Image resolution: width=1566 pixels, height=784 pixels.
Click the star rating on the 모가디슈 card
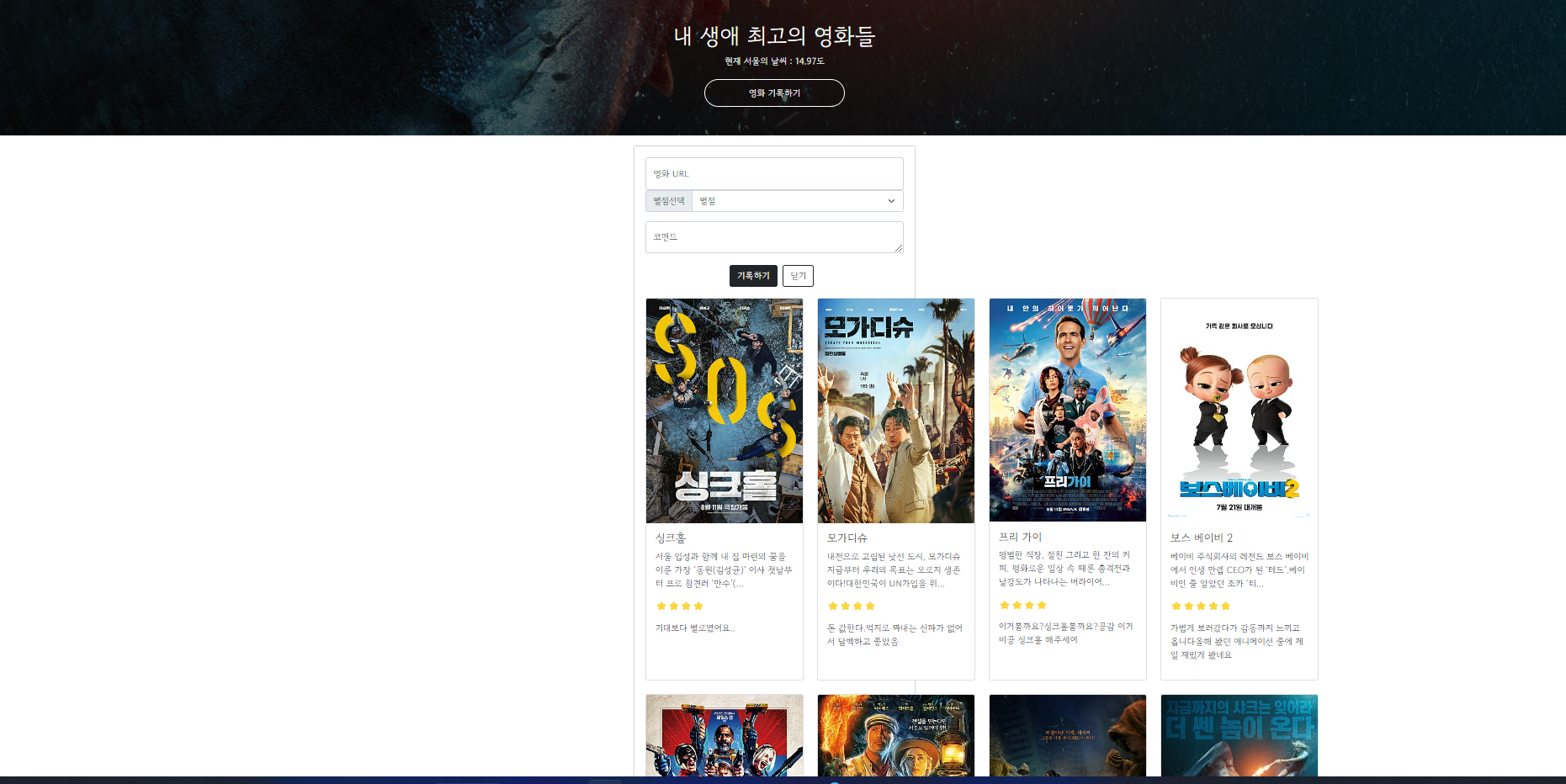point(852,606)
